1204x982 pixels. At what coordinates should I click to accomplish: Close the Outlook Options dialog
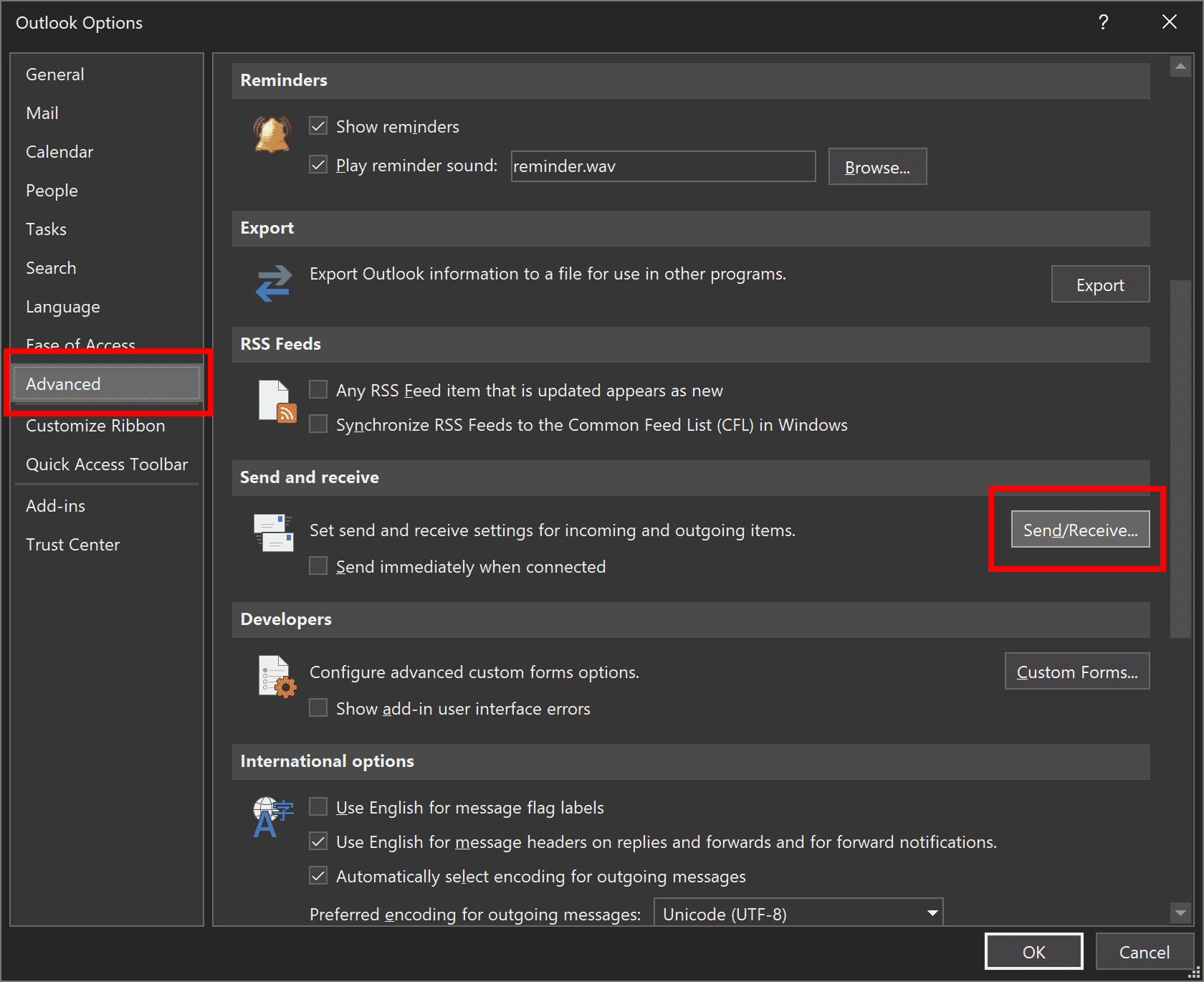1169,22
